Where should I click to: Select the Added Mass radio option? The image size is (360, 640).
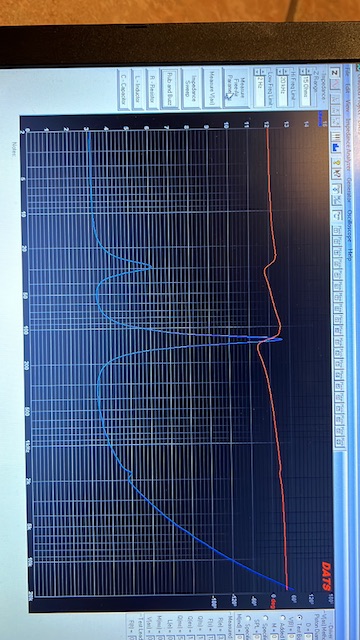click(x=283, y=618)
